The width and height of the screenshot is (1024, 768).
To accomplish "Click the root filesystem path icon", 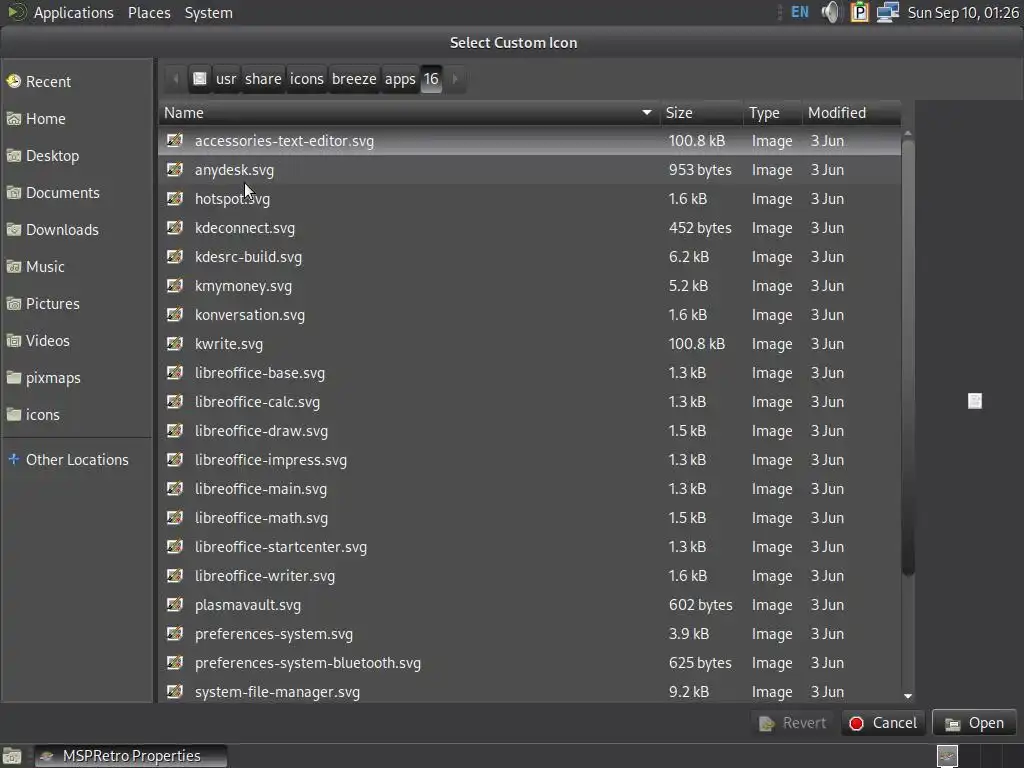I will [x=200, y=79].
